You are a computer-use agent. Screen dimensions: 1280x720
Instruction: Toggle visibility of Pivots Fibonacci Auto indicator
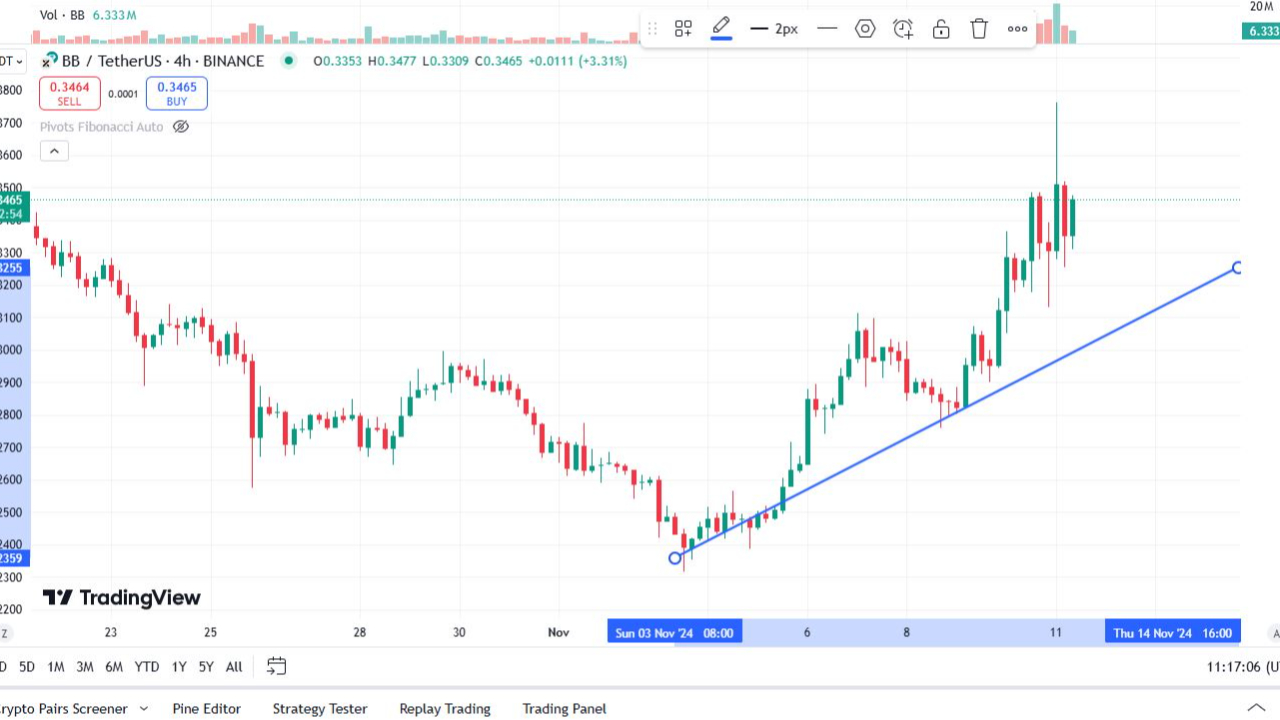pos(181,126)
